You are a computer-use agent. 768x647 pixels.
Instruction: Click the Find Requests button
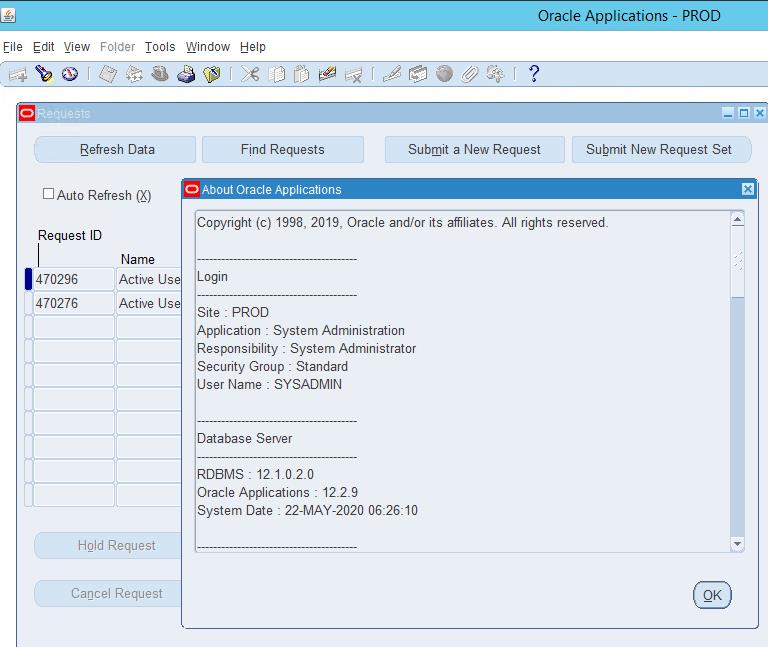(x=283, y=149)
